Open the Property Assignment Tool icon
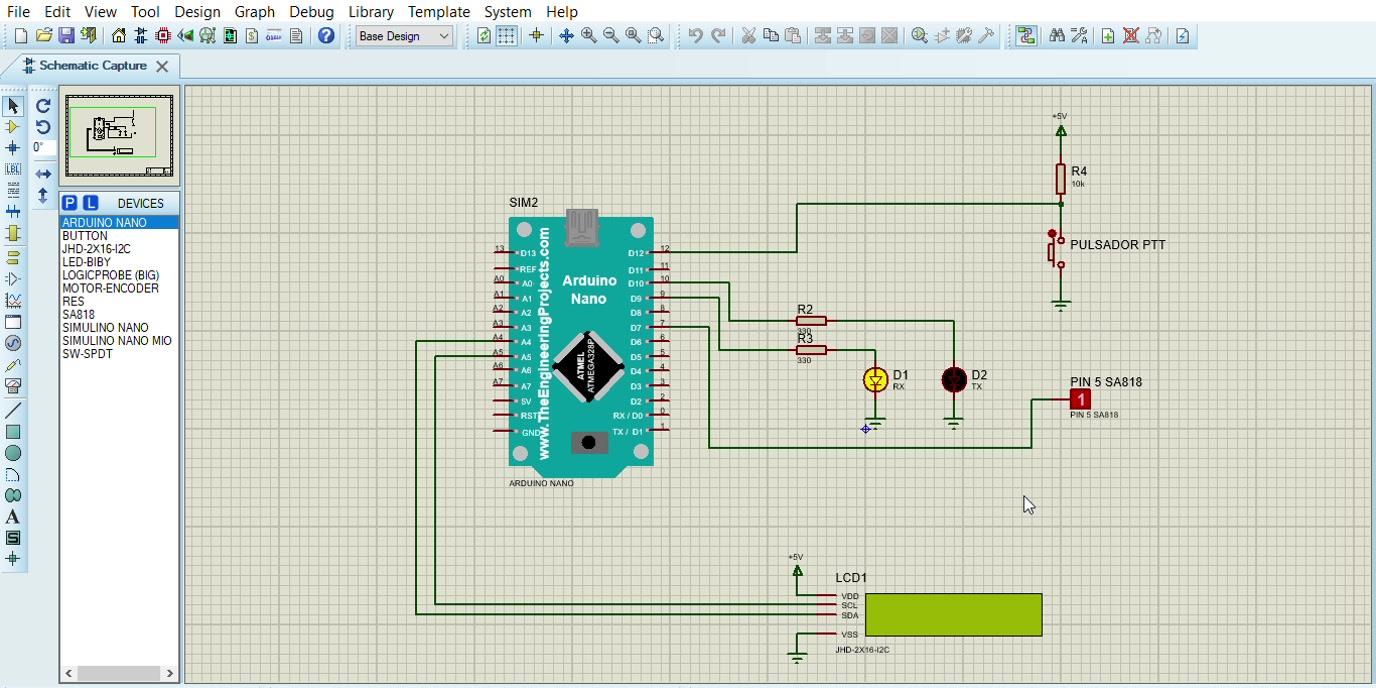This screenshot has width=1376, height=688. click(x=1079, y=36)
